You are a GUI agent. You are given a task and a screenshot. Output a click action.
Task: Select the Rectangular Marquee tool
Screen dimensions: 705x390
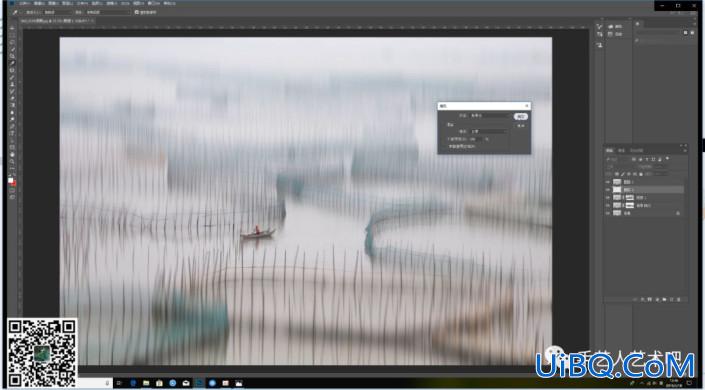click(13, 36)
